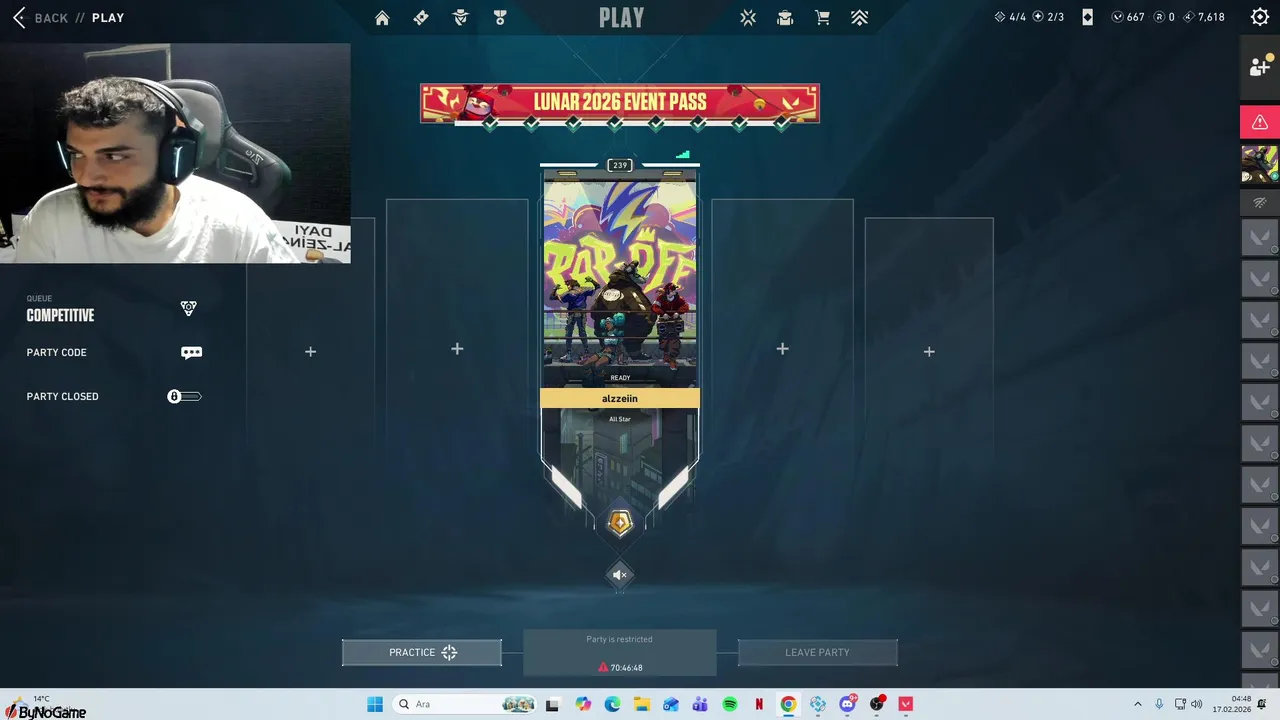Screen dimensions: 1280x720
Task: Click the account level 239 badge
Action: coord(620,165)
